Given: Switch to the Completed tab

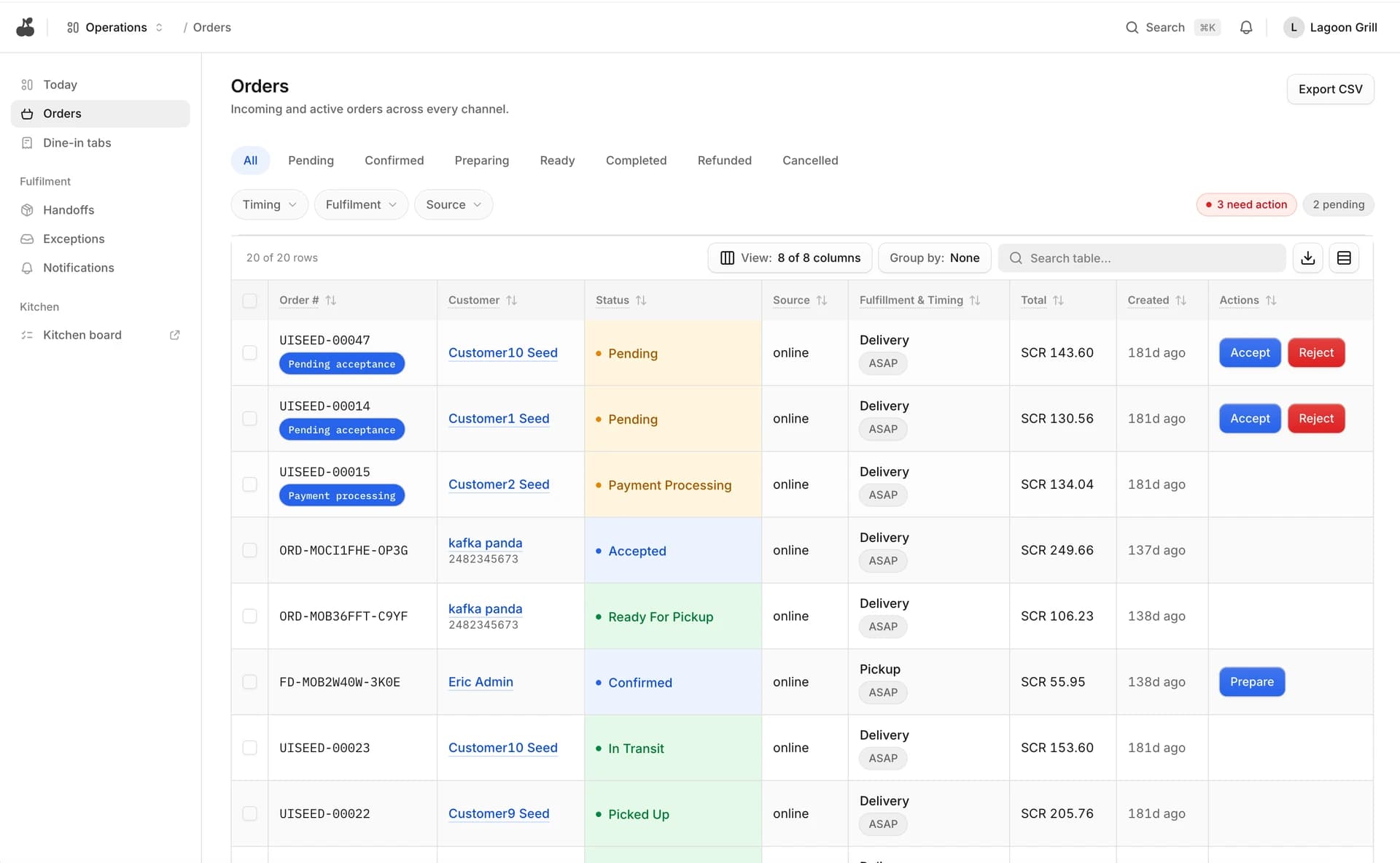Looking at the screenshot, I should click(636, 160).
